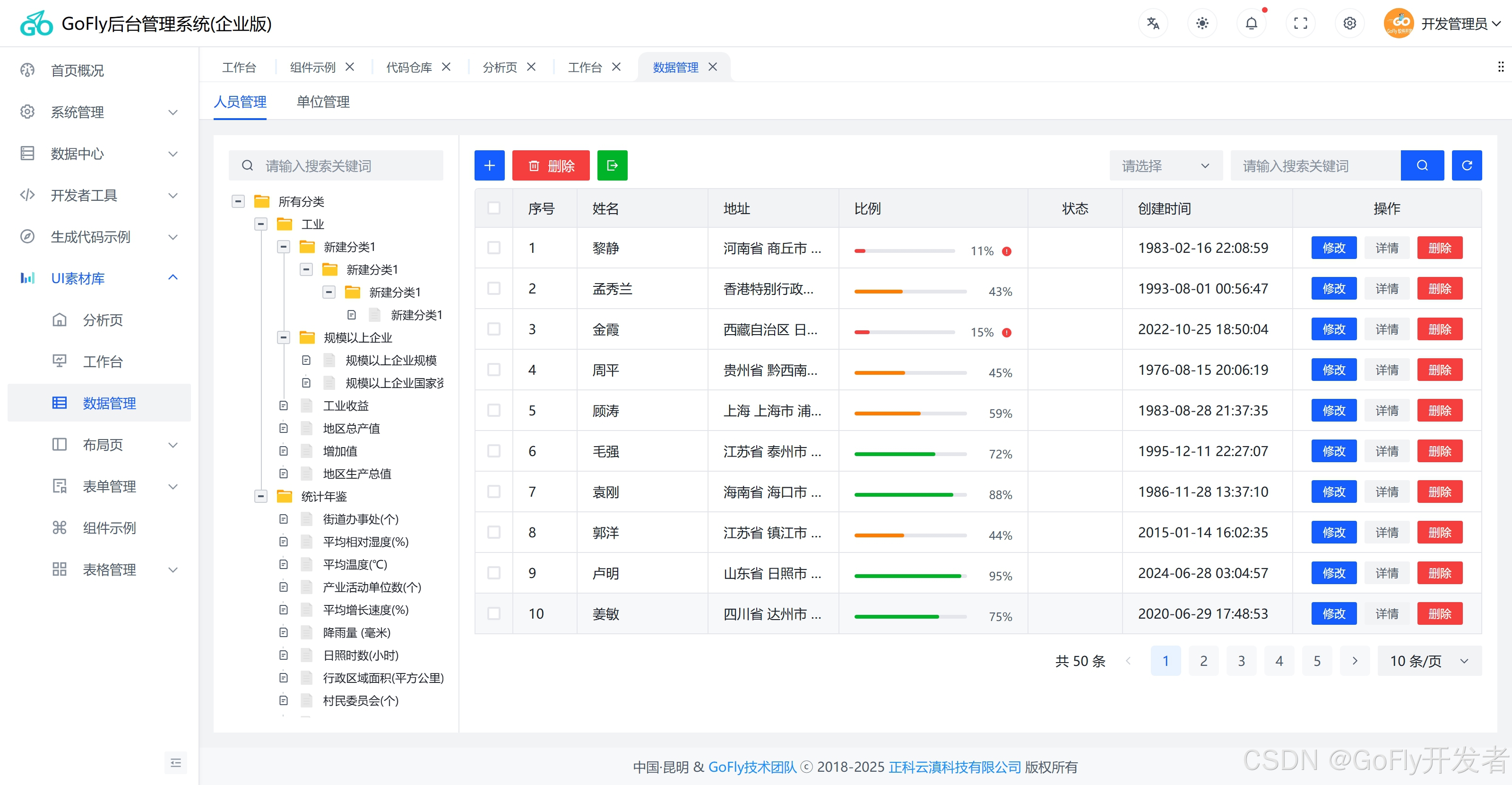Check the checkbox for row 1 黎静
The width and height of the screenshot is (1512, 785).
(x=494, y=248)
